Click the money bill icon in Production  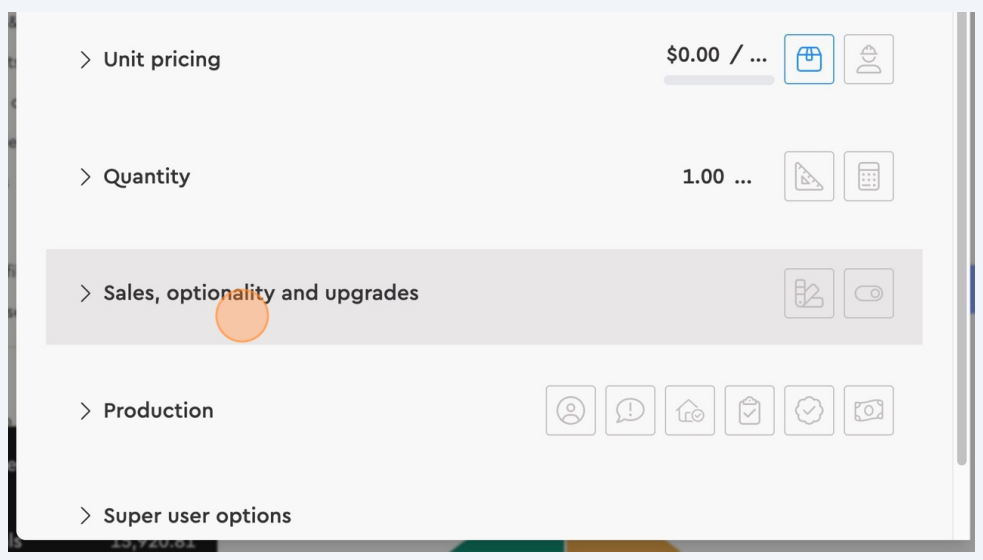tap(869, 411)
